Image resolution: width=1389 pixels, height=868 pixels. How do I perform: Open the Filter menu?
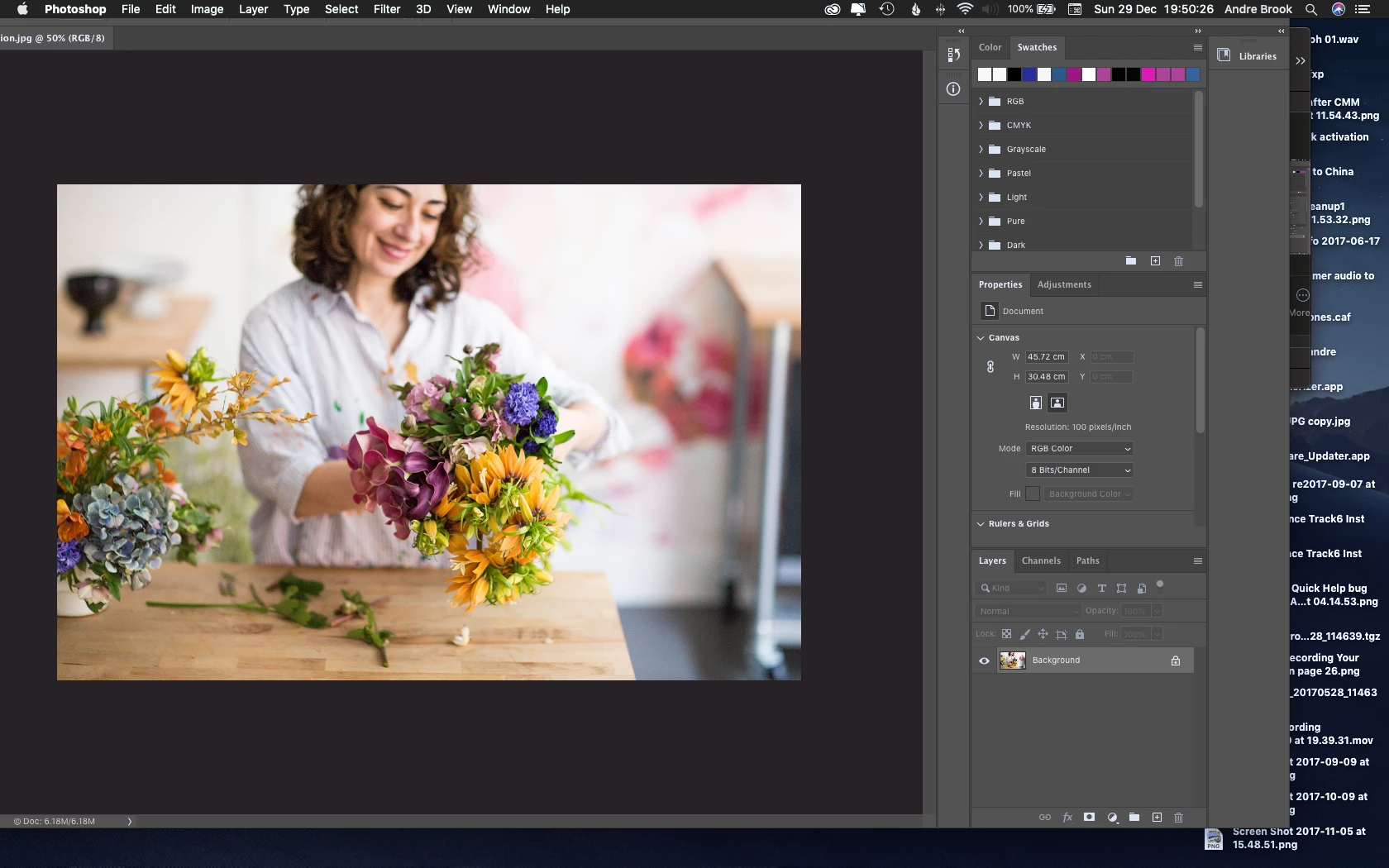pyautogui.click(x=387, y=9)
